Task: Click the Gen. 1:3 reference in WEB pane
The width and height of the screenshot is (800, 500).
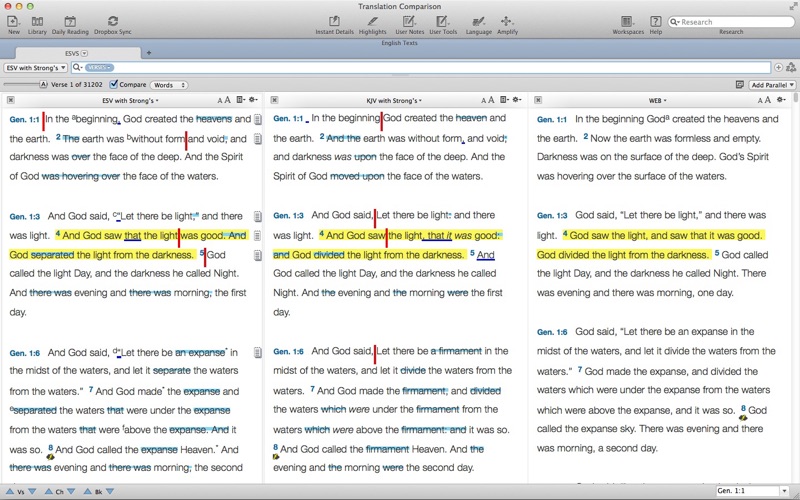Action: (x=552, y=216)
